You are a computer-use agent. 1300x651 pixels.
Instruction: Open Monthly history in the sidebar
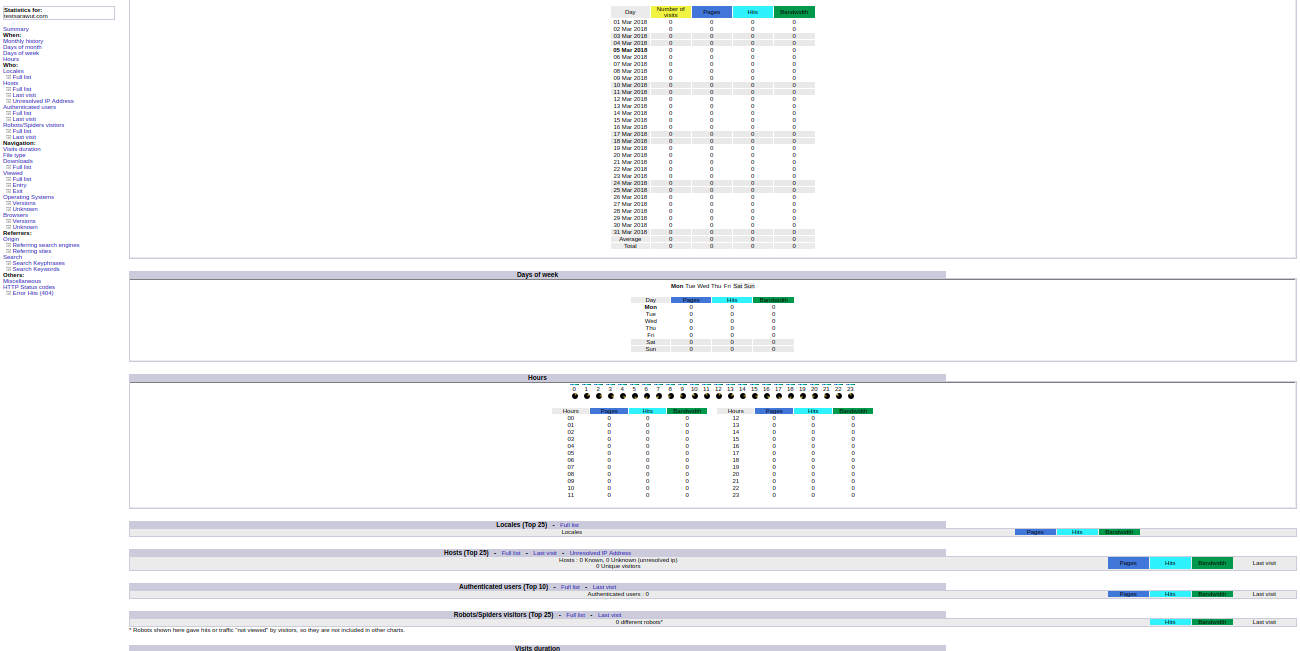click(x=23, y=41)
